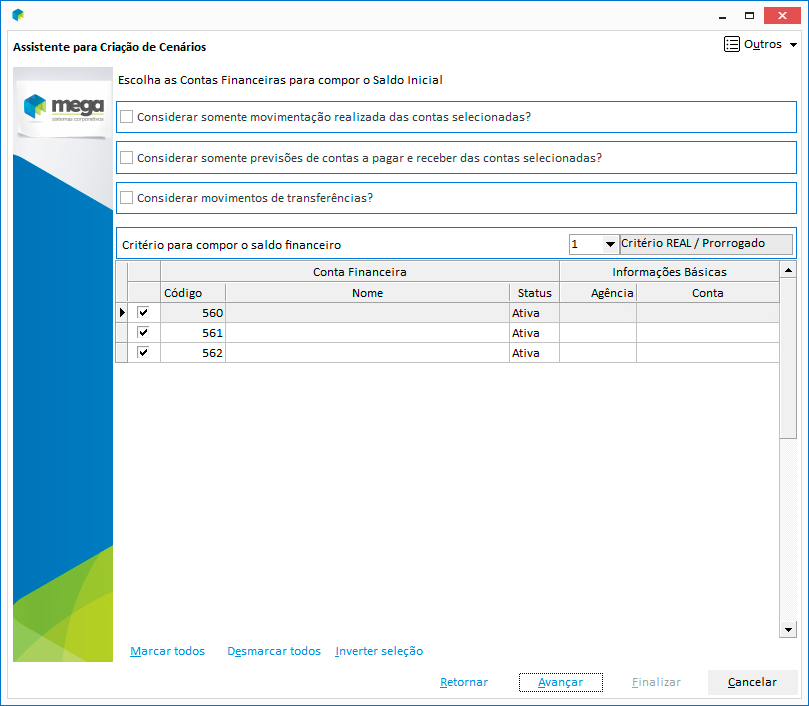This screenshot has width=809, height=706.
Task: Click 'Inverter seleção' link
Action: click(379, 651)
